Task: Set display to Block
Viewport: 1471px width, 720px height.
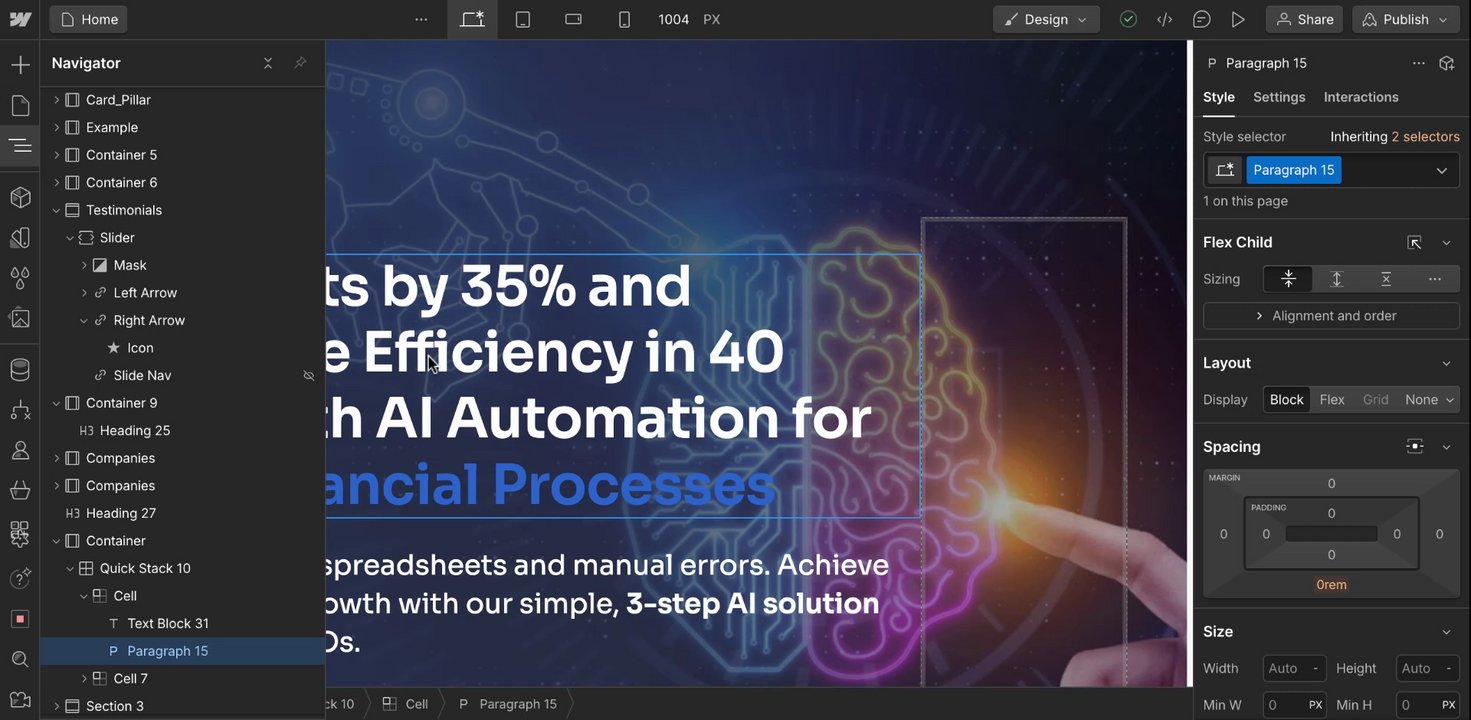Action: pos(1286,399)
